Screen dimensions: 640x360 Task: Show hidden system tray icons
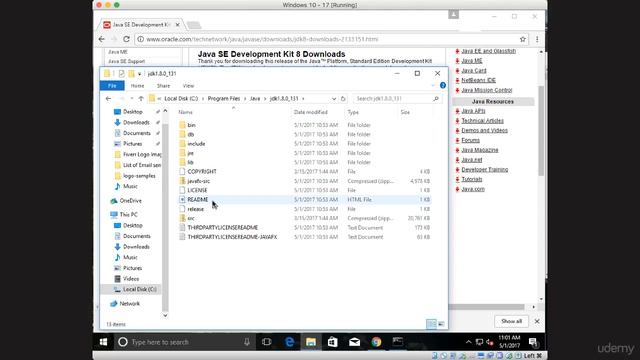pyautogui.click(x=469, y=342)
